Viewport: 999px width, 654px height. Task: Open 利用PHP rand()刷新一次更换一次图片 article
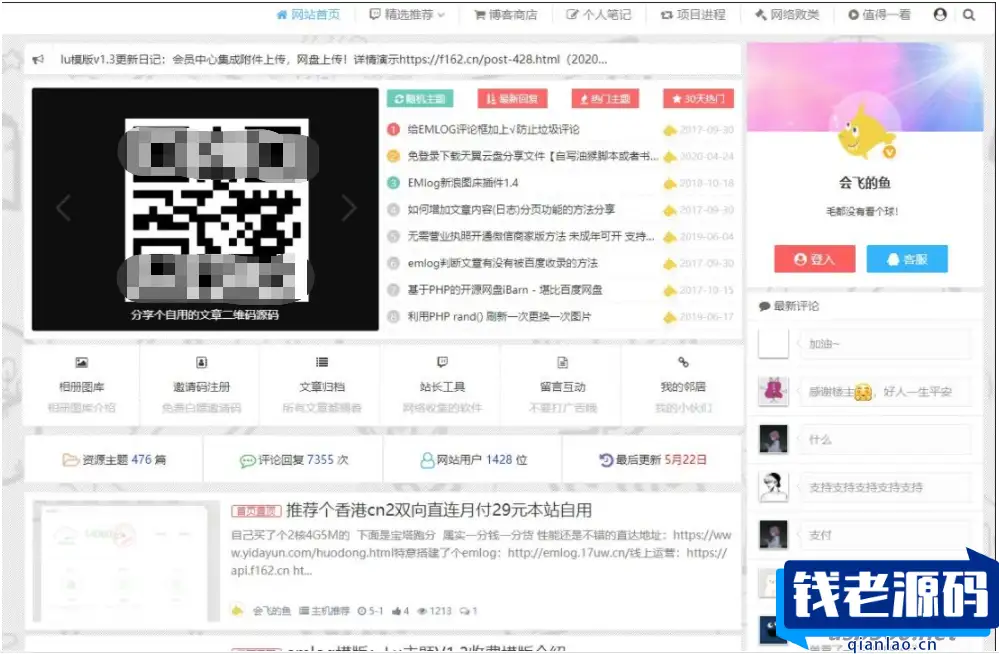500,317
